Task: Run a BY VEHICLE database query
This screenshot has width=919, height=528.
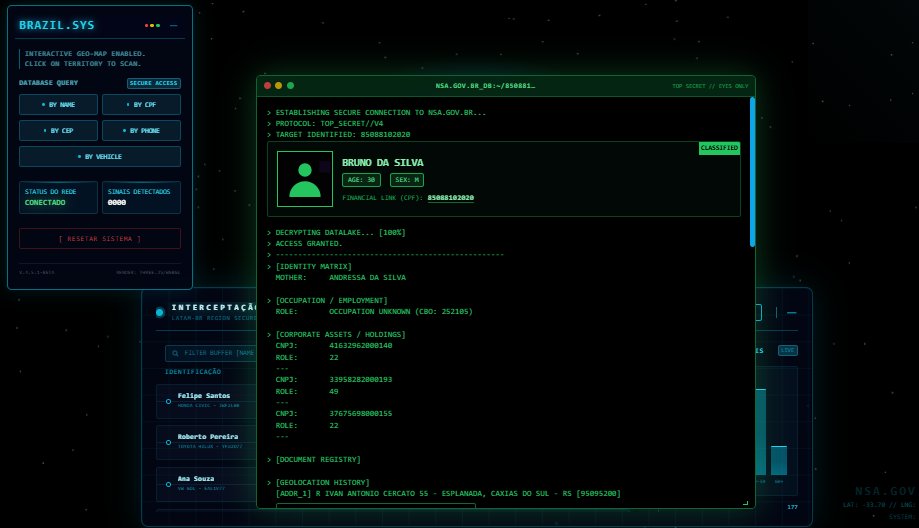Action: [x=100, y=156]
